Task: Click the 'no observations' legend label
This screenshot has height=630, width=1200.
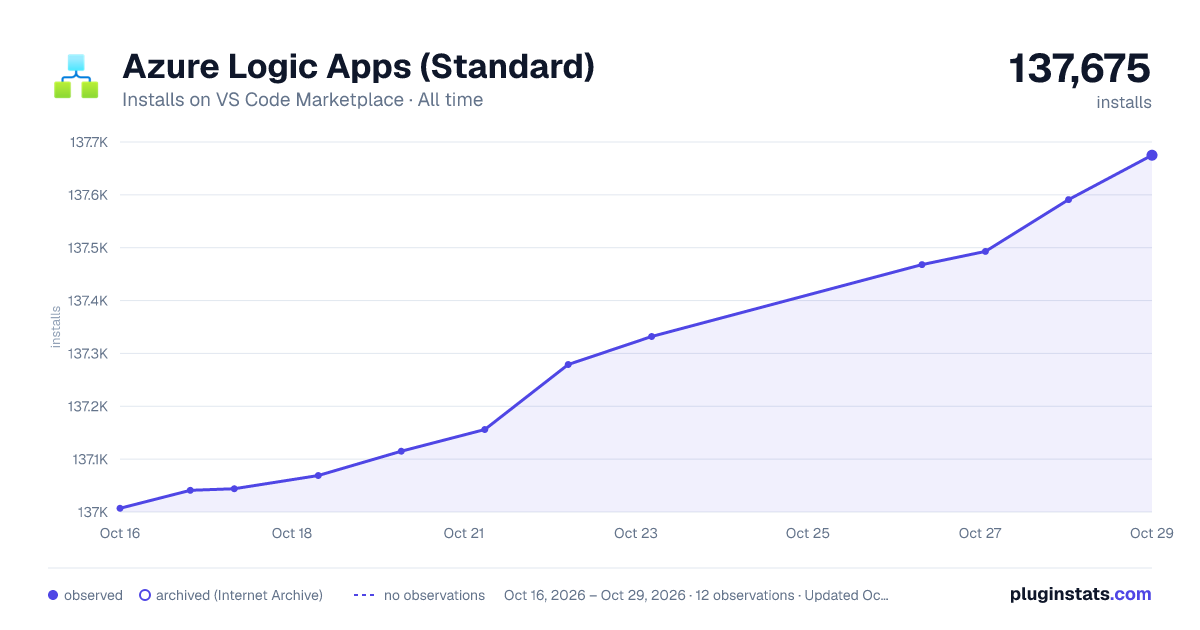Action: coord(434,595)
